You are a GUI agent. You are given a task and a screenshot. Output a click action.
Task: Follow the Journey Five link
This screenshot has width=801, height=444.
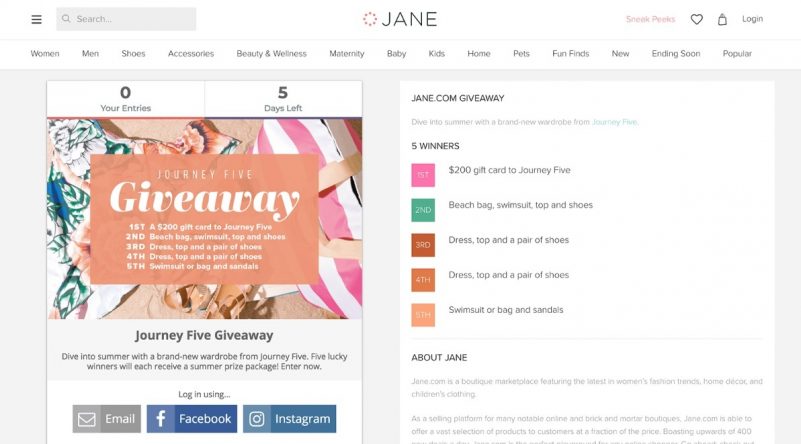coord(615,122)
